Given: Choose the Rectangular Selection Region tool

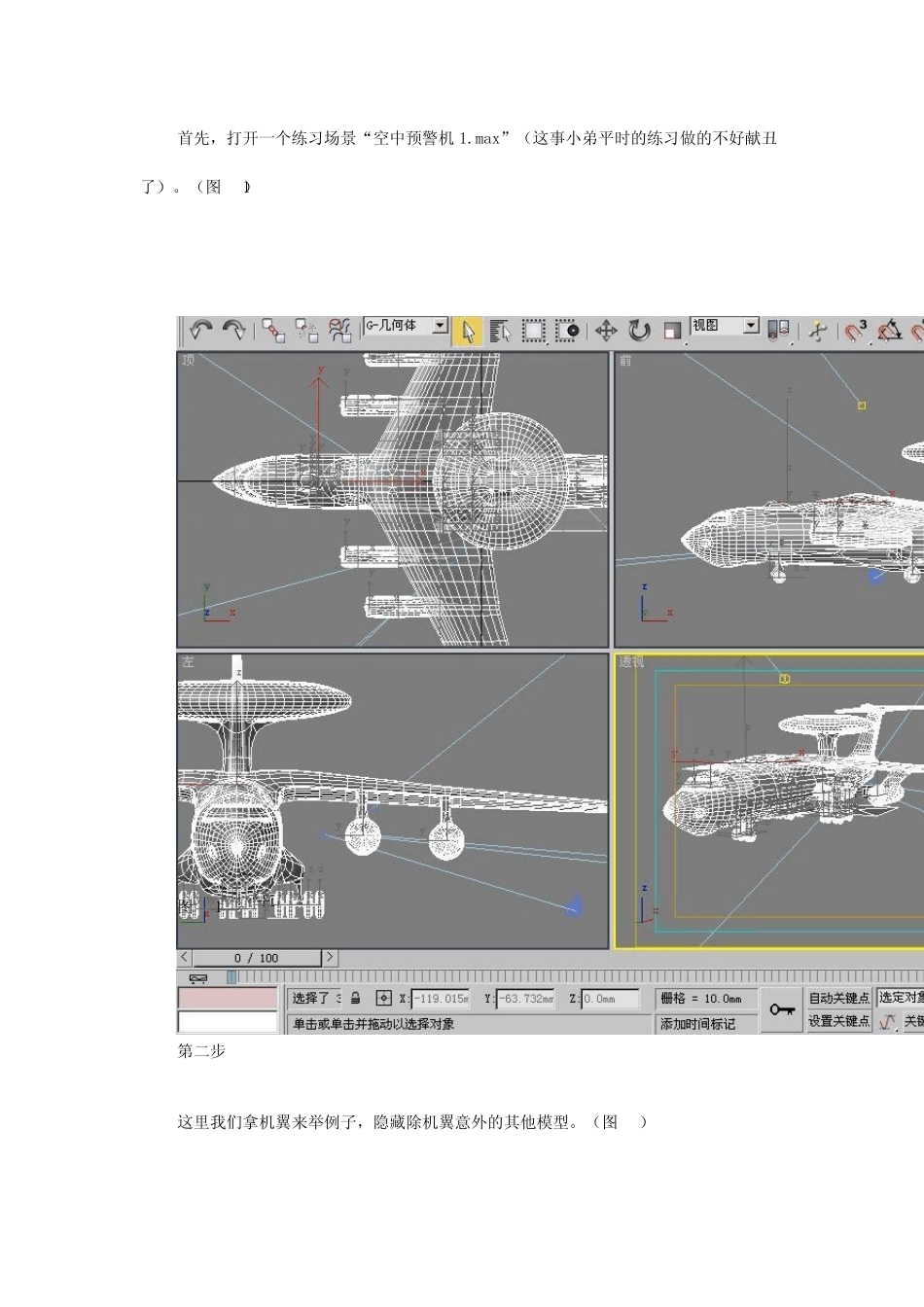Looking at the screenshot, I should (x=533, y=331).
